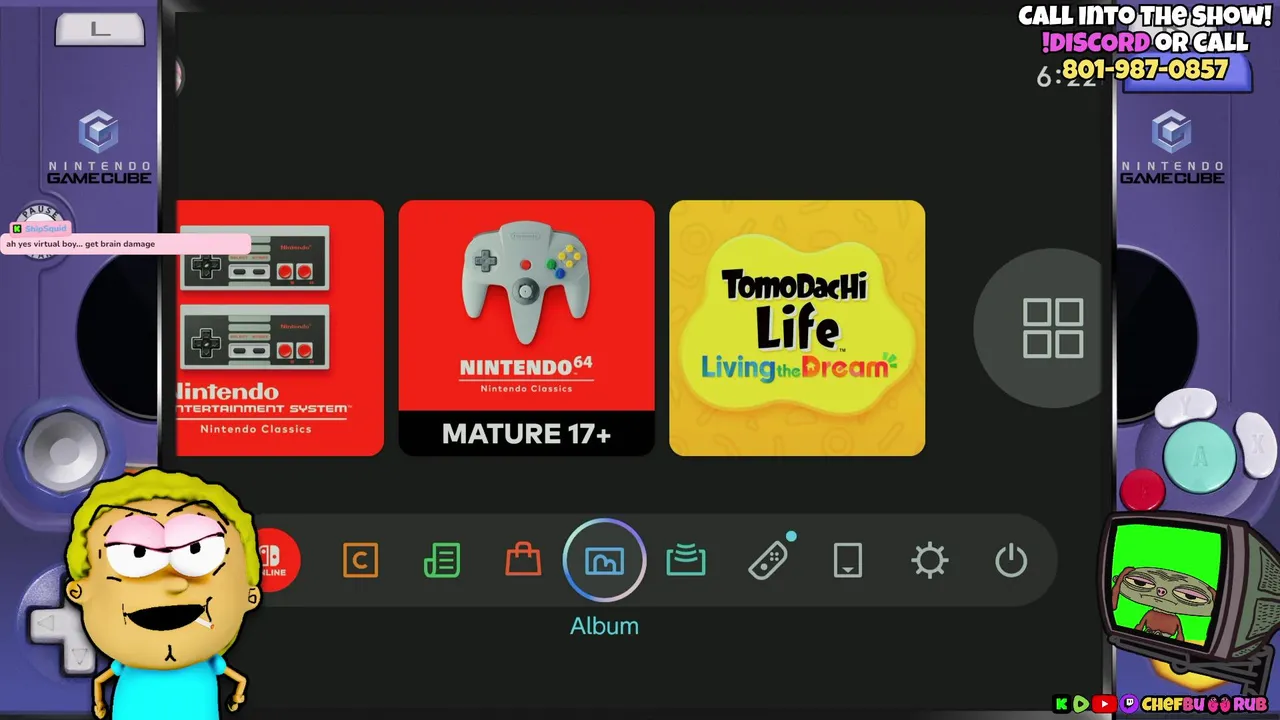
Task: Launch Nintendo Entertainment System Classics tile
Action: (280, 328)
